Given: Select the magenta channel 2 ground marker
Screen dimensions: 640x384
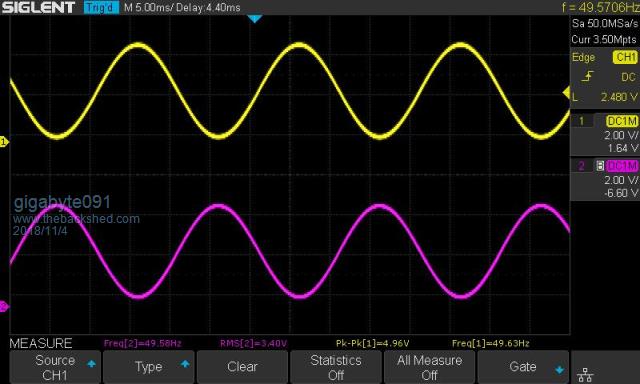Looking at the screenshot, I should click(4, 306).
